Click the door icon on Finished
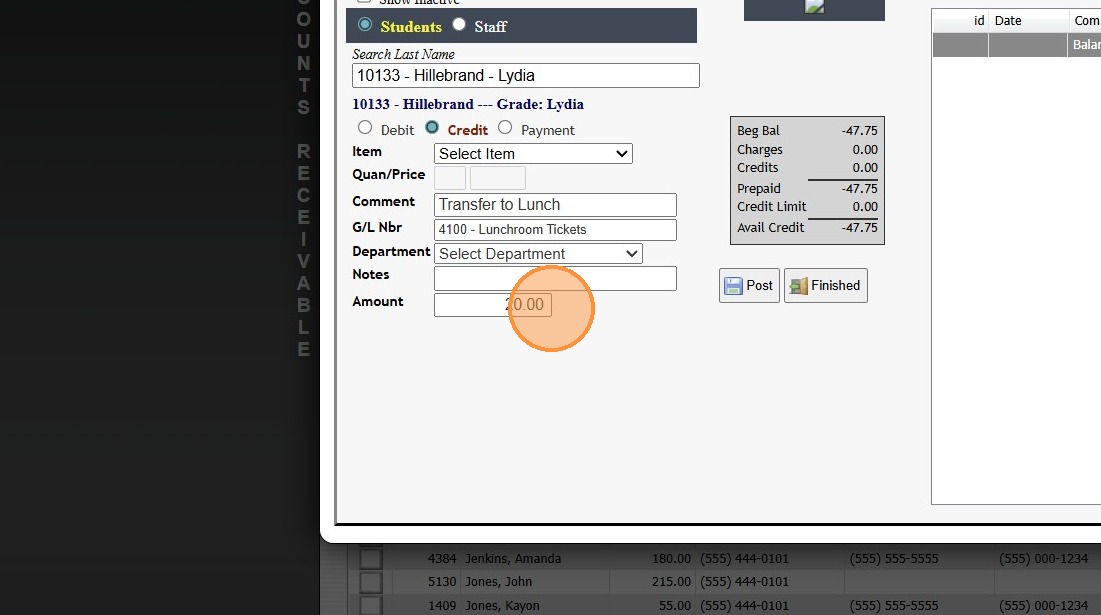 (x=798, y=286)
